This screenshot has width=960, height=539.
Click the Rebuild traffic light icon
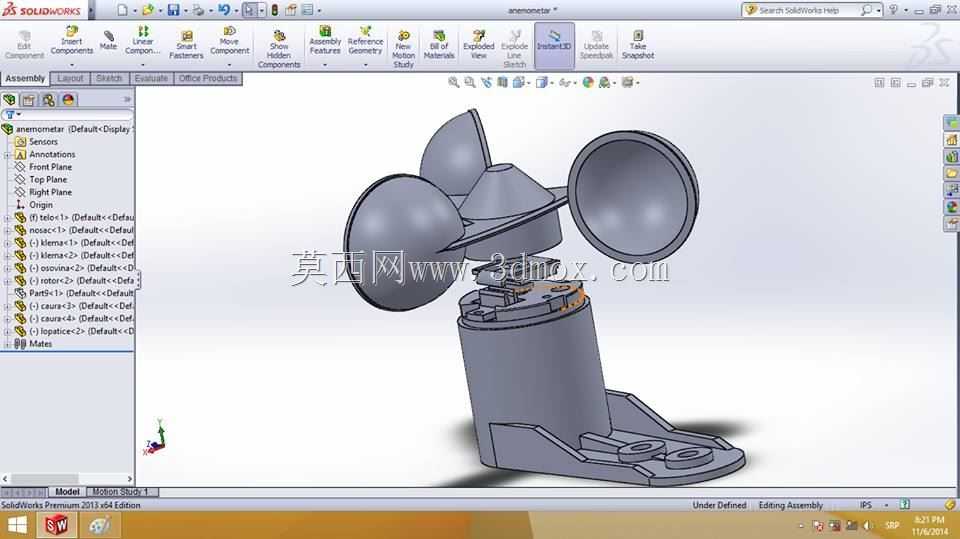(275, 10)
